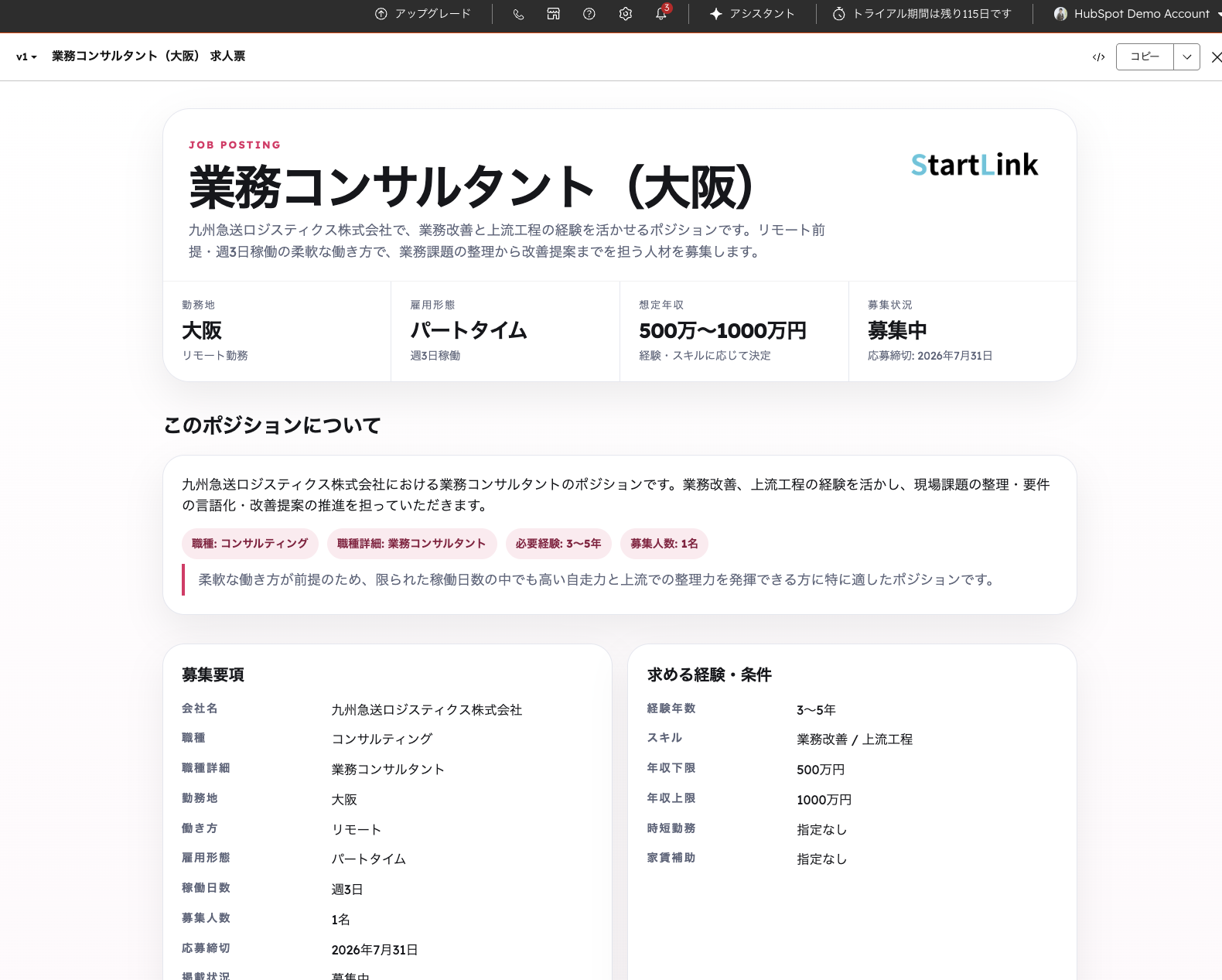Click the 業務コンサルタント（大阪） heading

[471, 187]
